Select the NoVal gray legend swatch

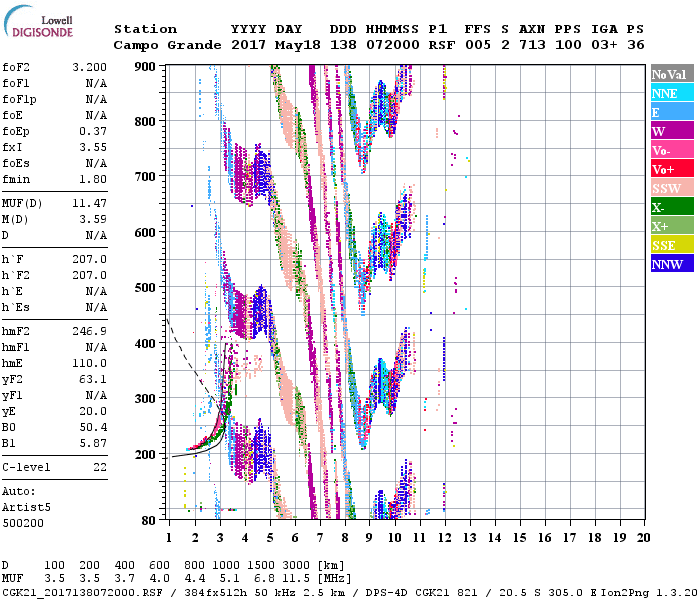(x=672, y=74)
